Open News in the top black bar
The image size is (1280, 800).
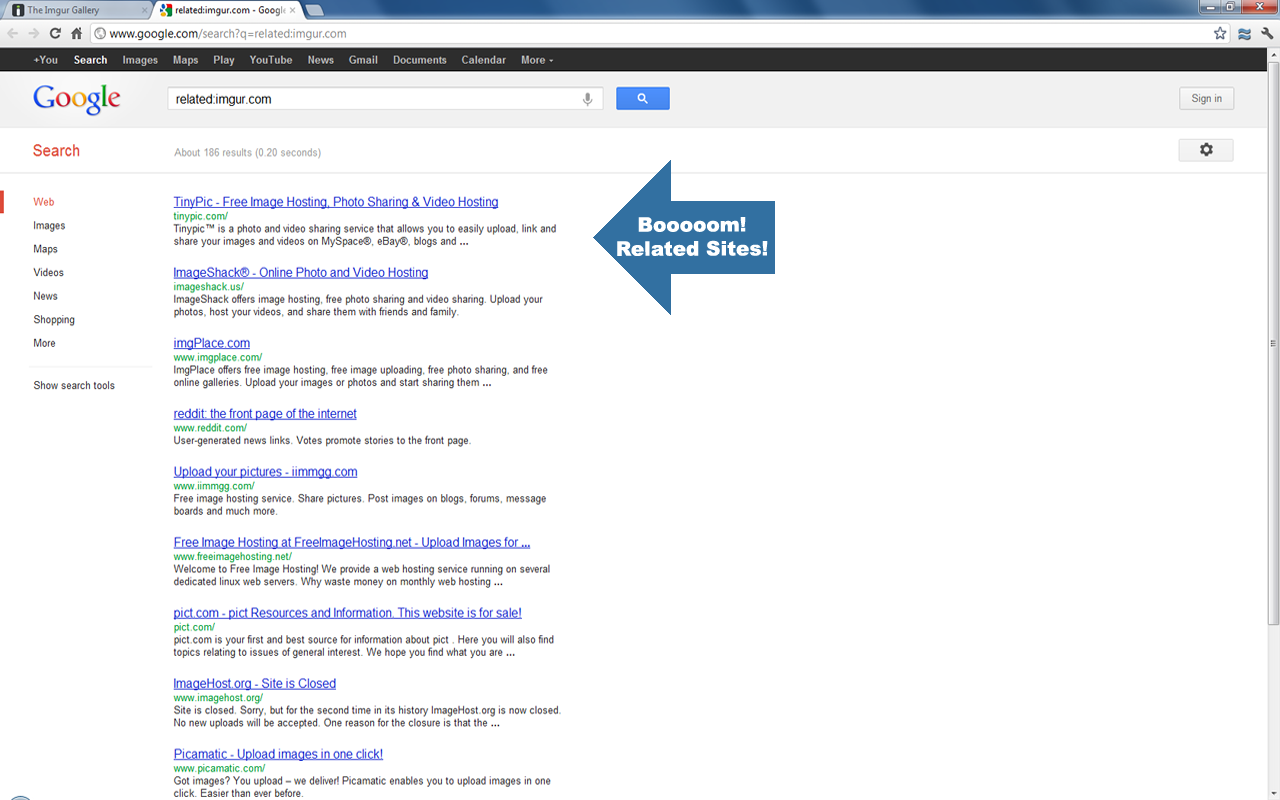[321, 60]
